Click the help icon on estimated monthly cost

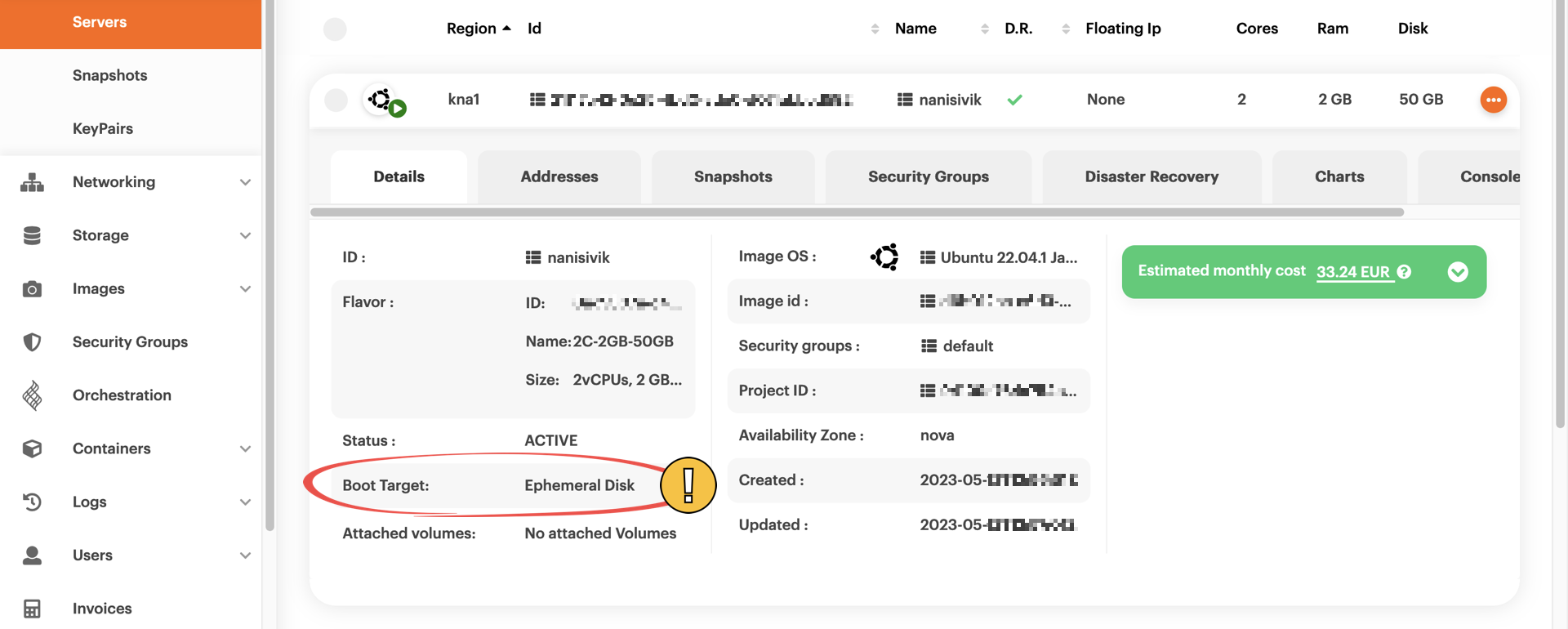1404,272
